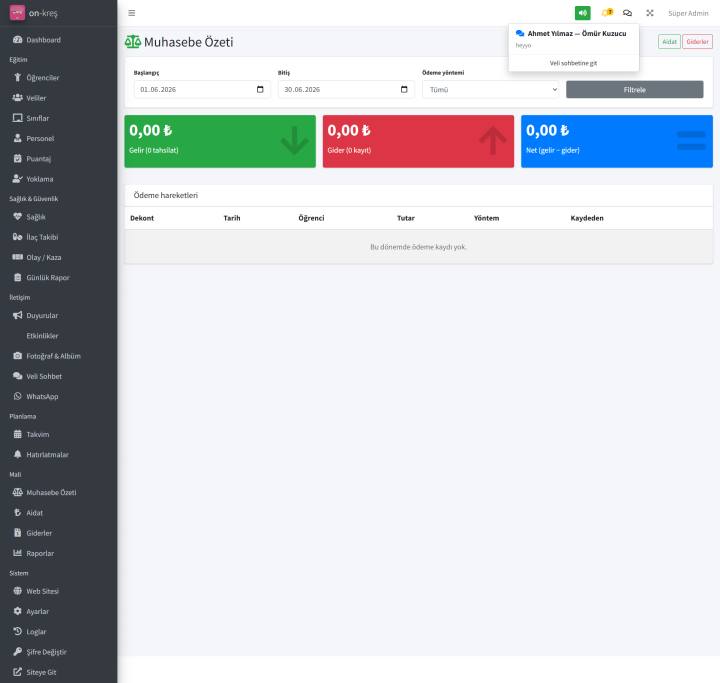Viewport: 720px width, 683px height.
Task: Click the red Giderler button at top right
Action: [x=698, y=42]
